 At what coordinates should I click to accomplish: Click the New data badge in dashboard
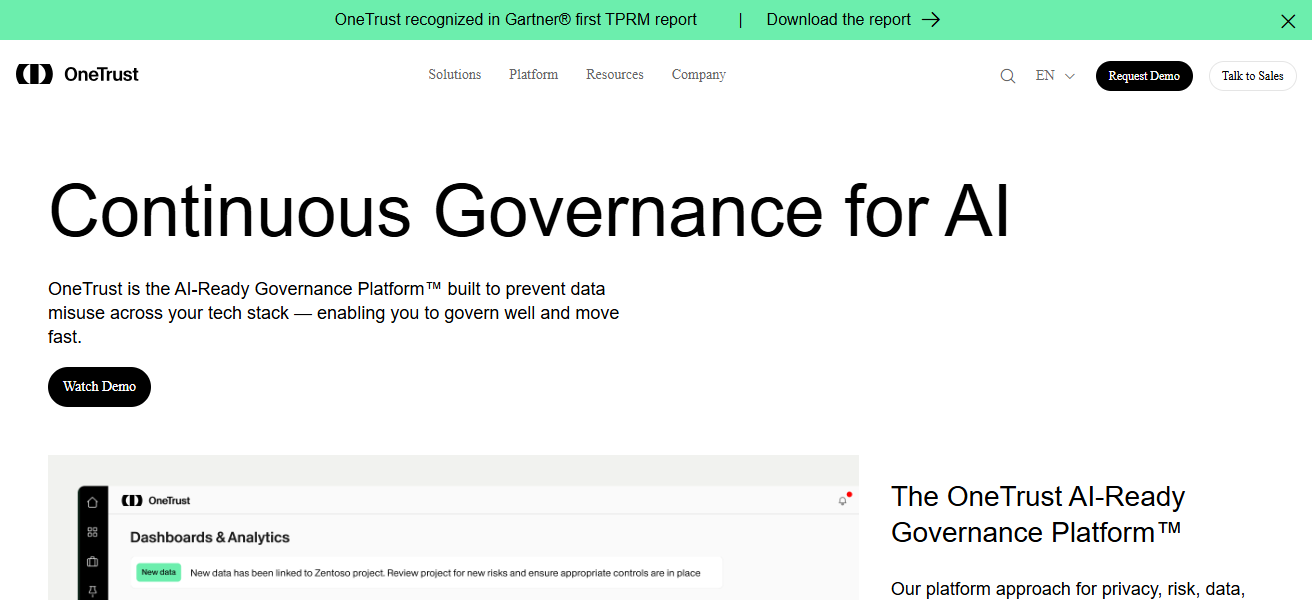click(x=158, y=573)
